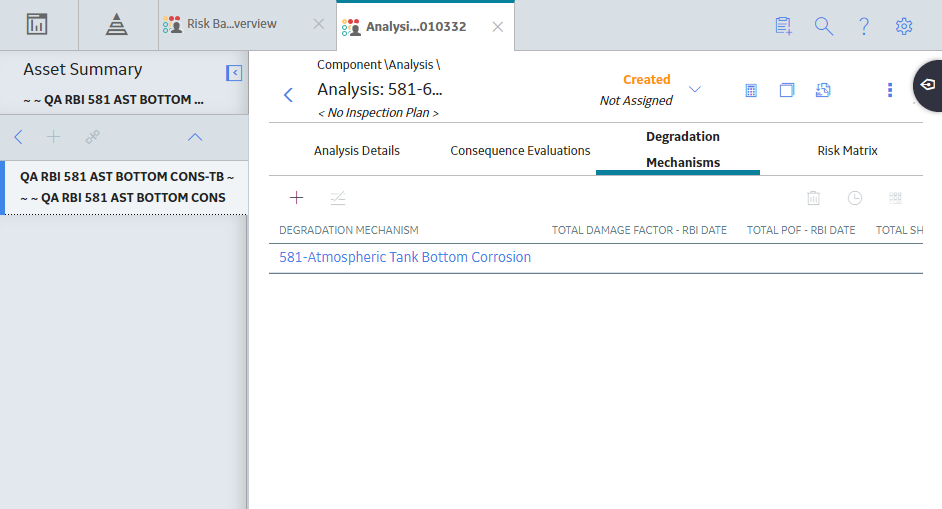Open 581-Atmospheric Tank Bottom Corrosion link
Screen dimensions: 942x509
pos(405,257)
